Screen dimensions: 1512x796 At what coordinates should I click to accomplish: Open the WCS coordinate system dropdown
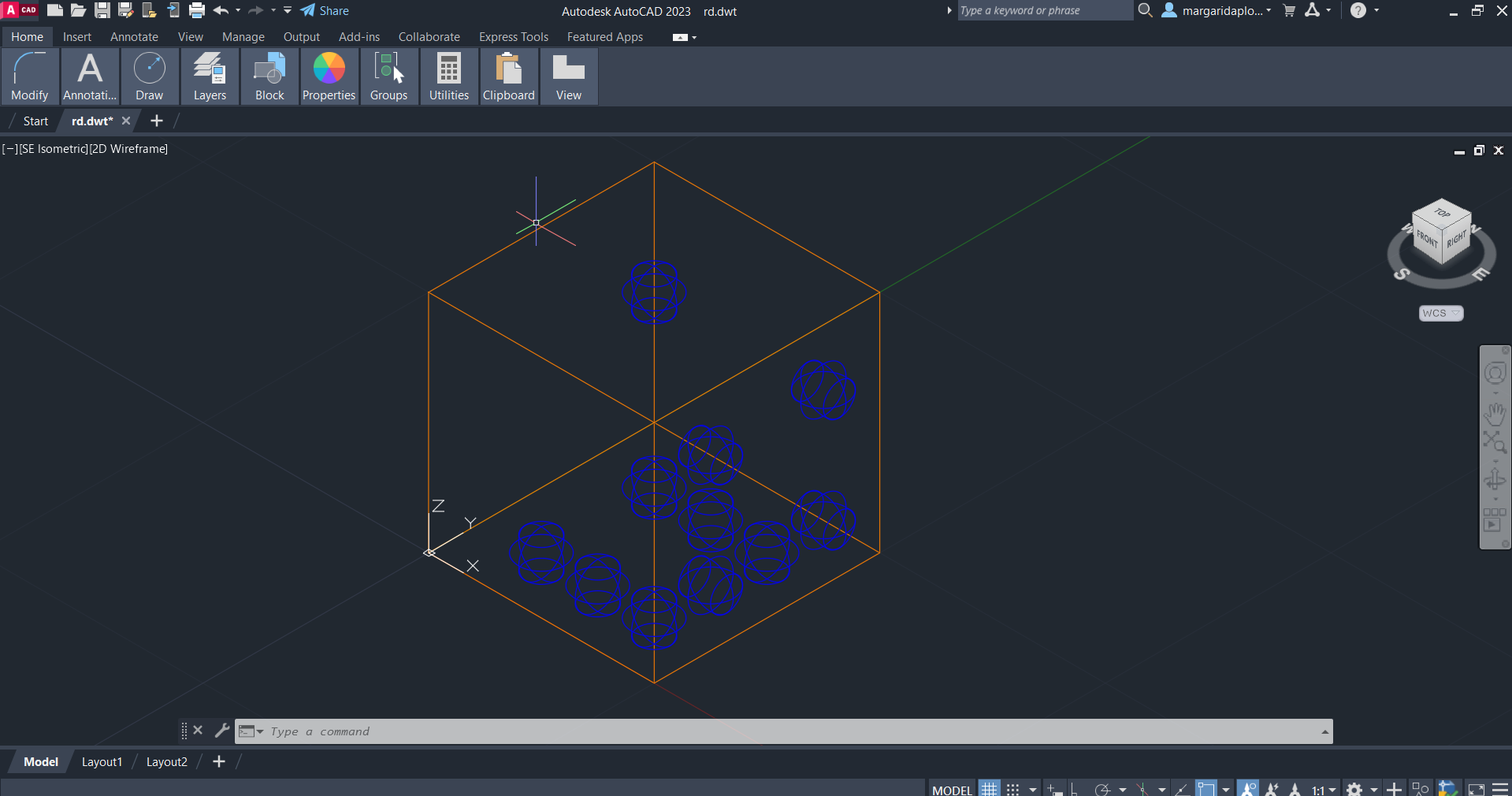click(1440, 313)
